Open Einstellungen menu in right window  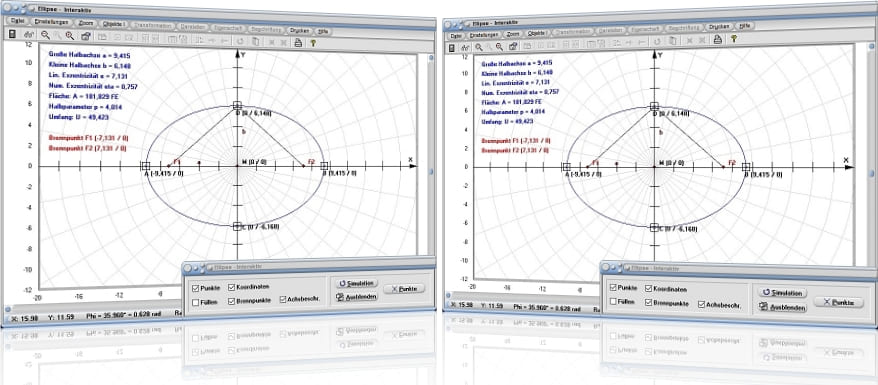pyautogui.click(x=484, y=34)
